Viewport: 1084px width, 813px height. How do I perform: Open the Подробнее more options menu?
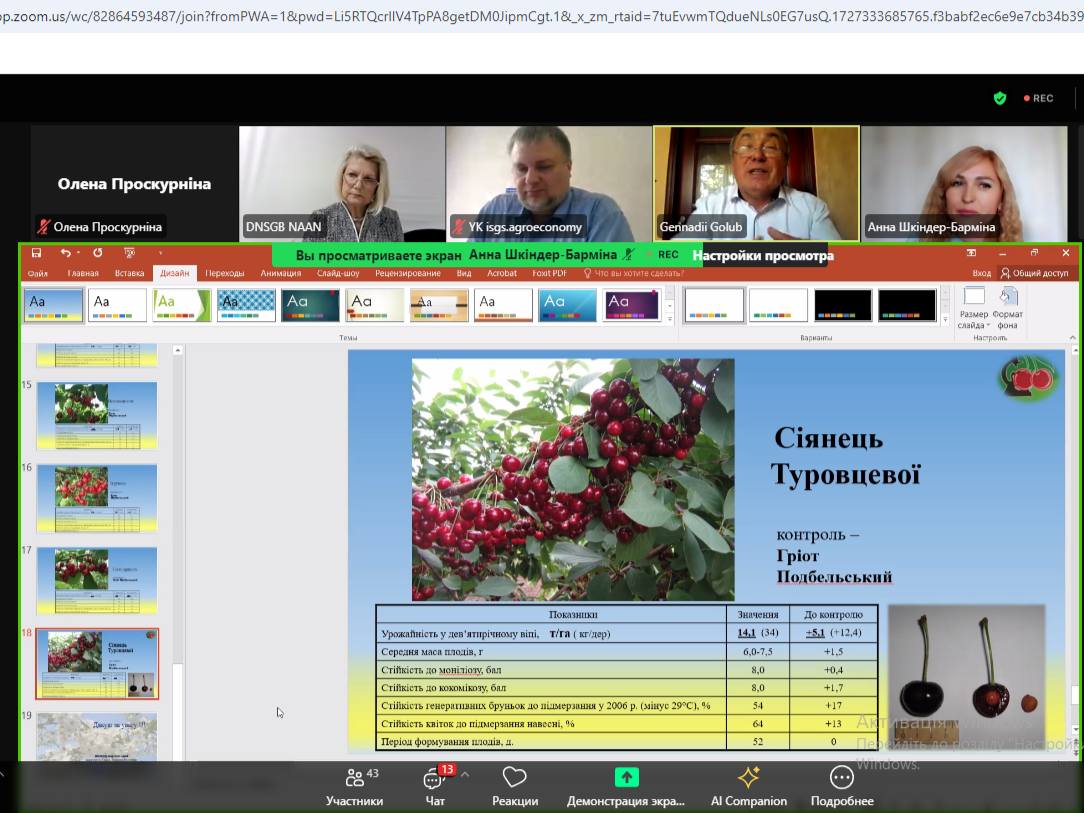tap(842, 787)
